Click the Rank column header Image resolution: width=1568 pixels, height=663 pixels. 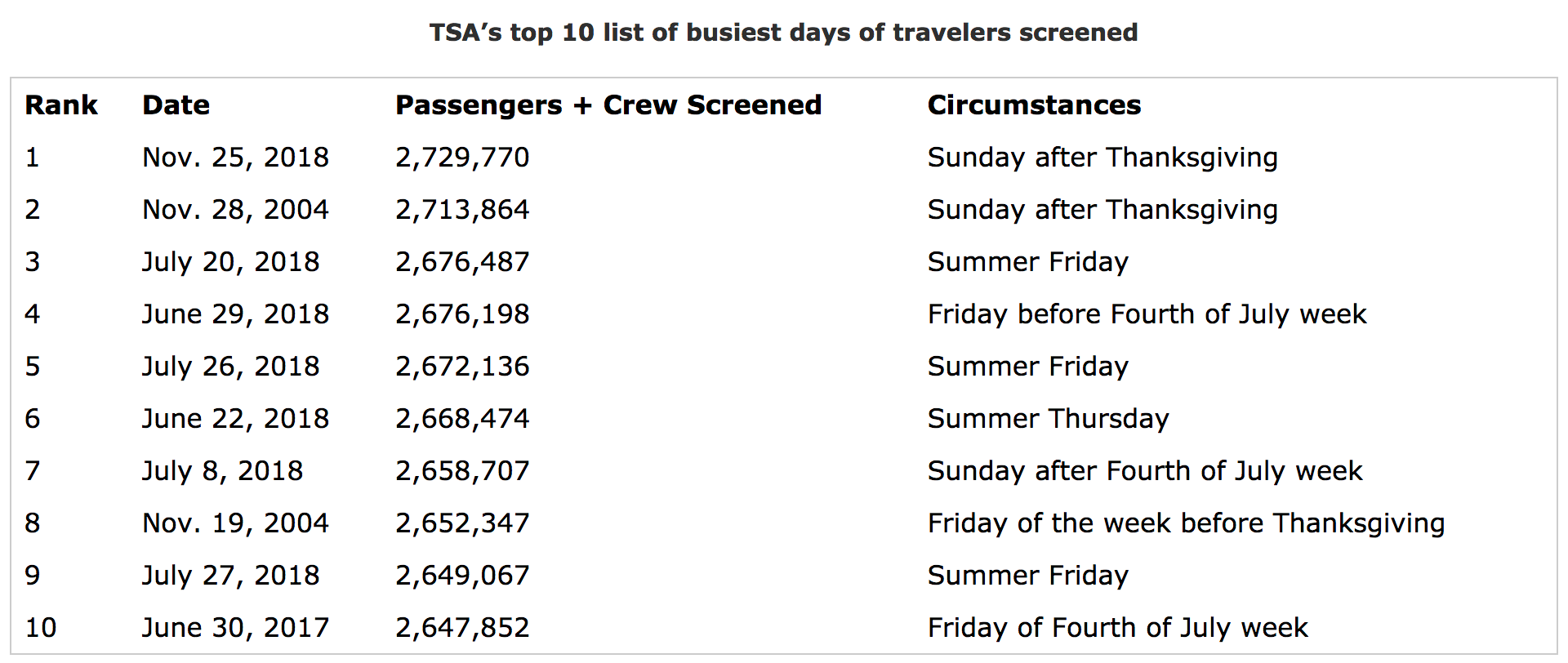pos(61,105)
